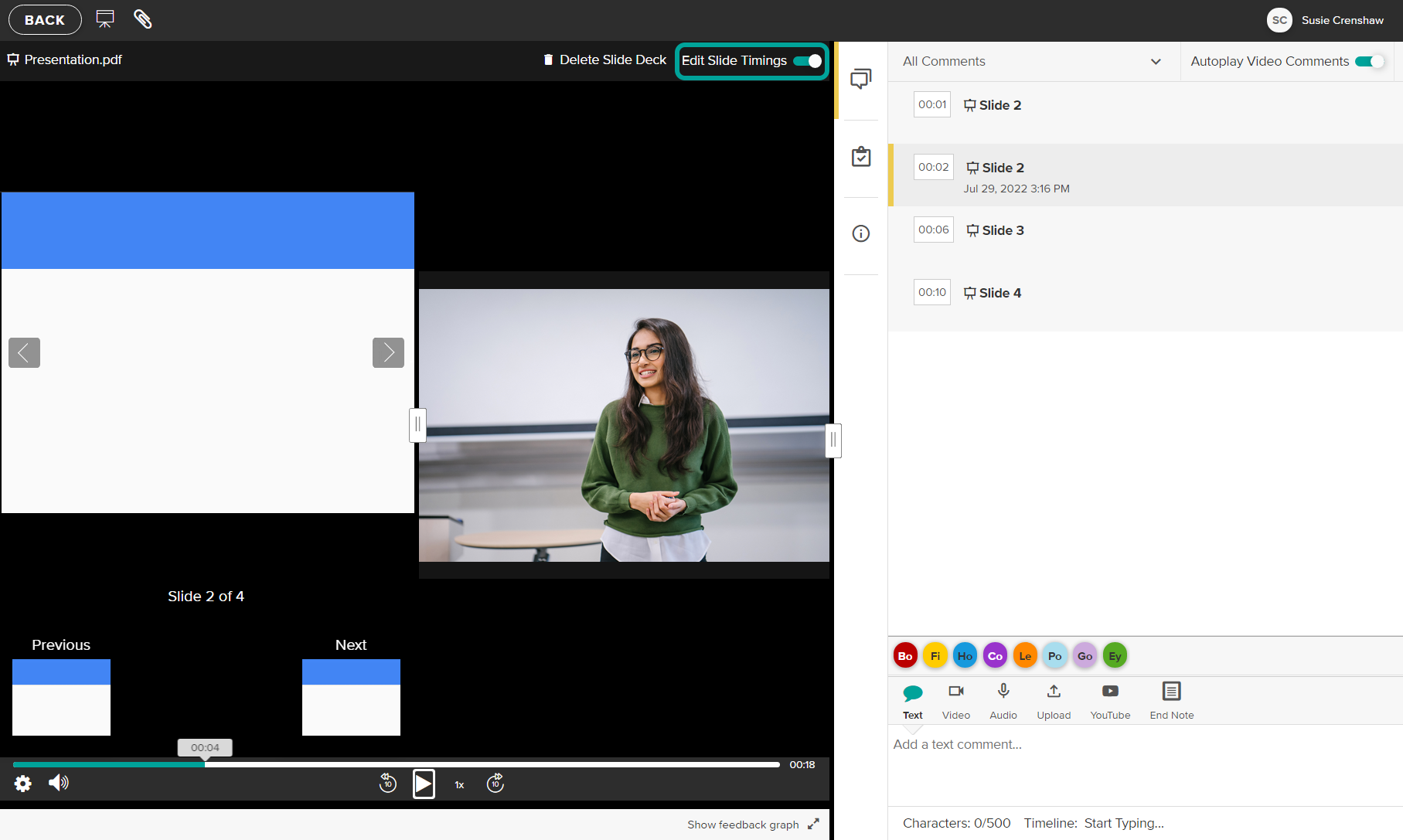
Task: Select Slide 4 comment entry
Action: tap(1146, 300)
